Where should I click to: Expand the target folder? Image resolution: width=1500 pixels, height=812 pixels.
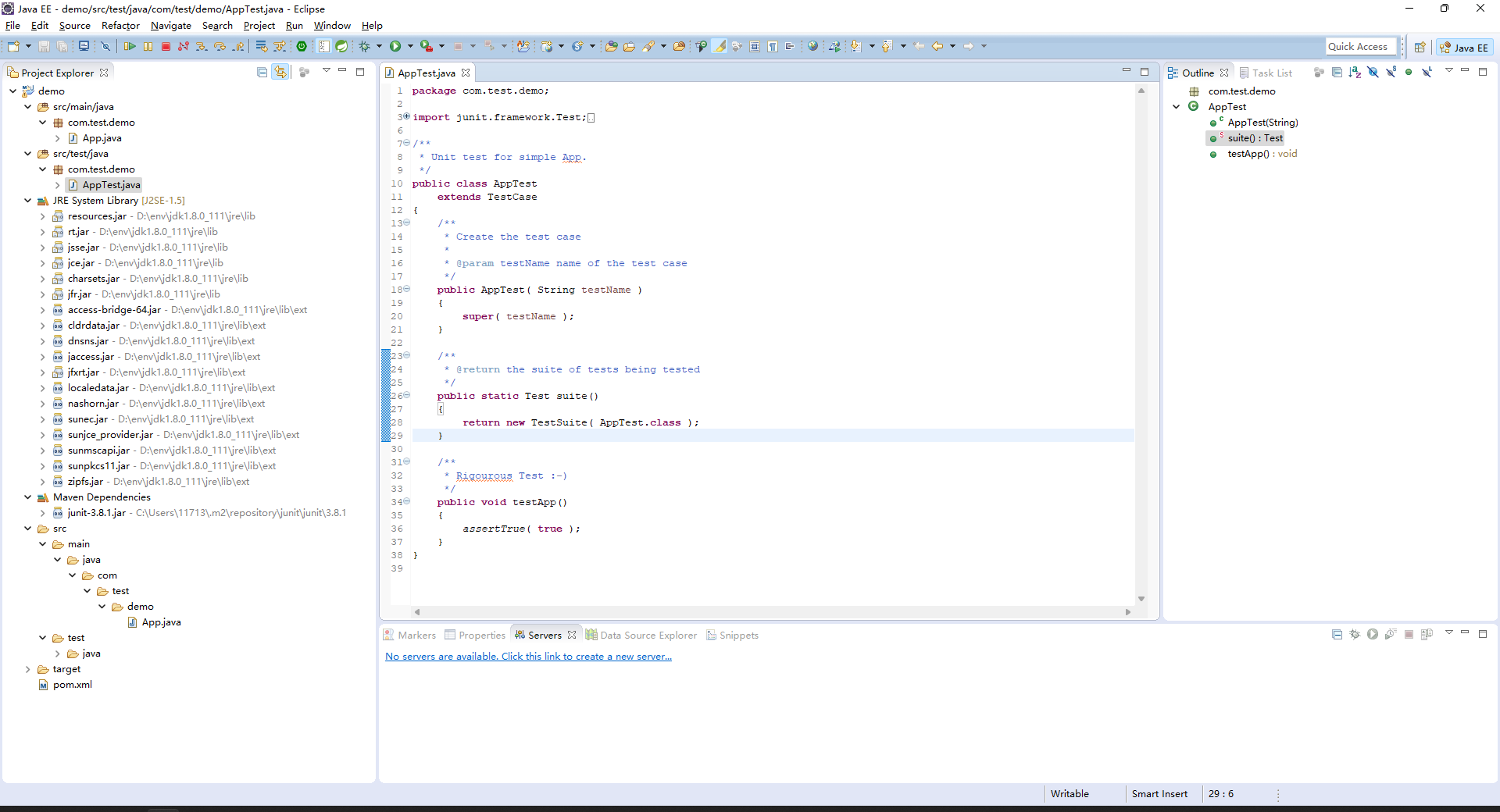click(x=28, y=669)
